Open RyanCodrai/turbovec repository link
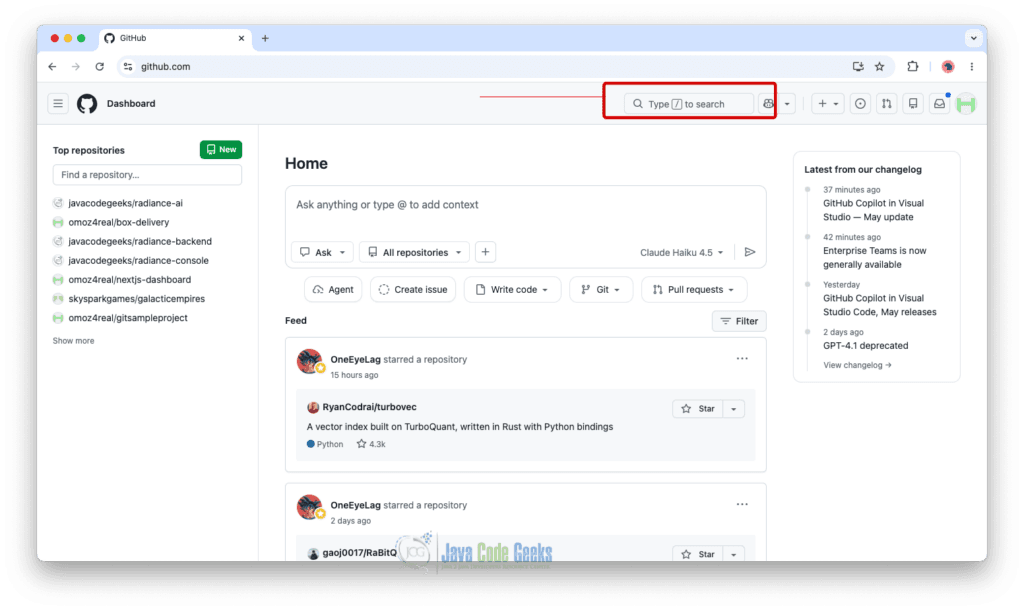 click(369, 407)
